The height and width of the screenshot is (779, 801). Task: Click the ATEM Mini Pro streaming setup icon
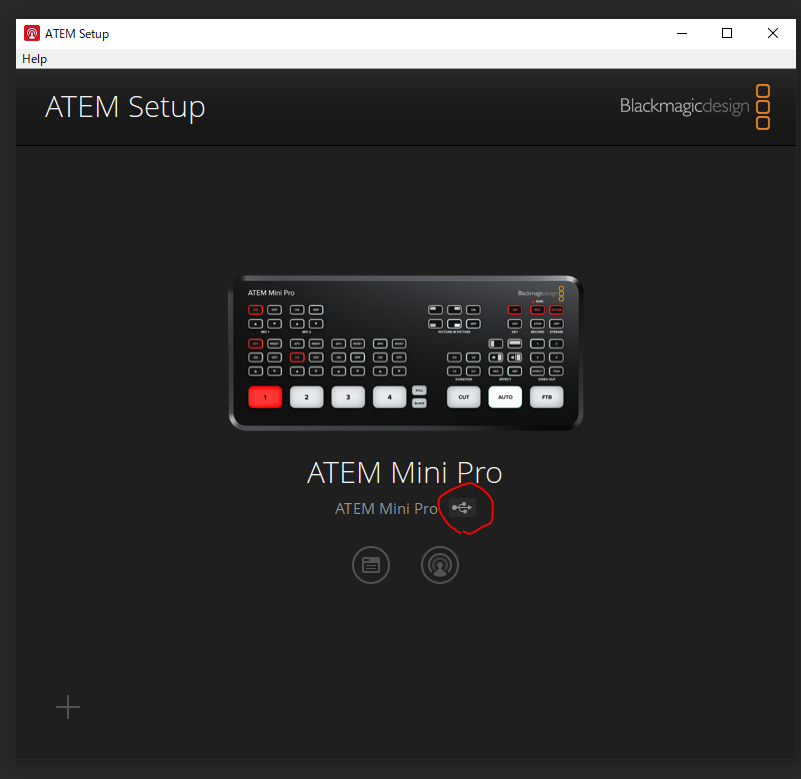[x=440, y=565]
